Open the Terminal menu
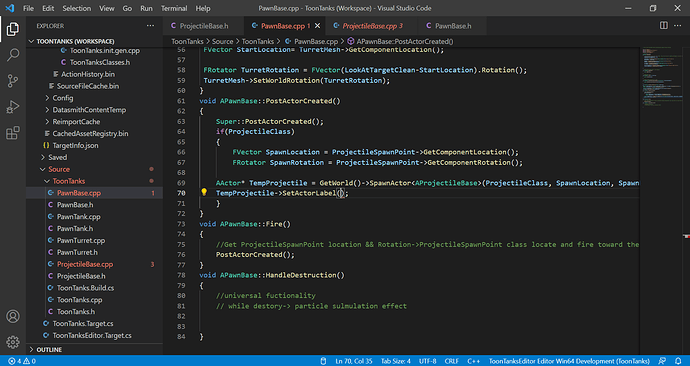The image size is (690, 366). click(x=174, y=8)
